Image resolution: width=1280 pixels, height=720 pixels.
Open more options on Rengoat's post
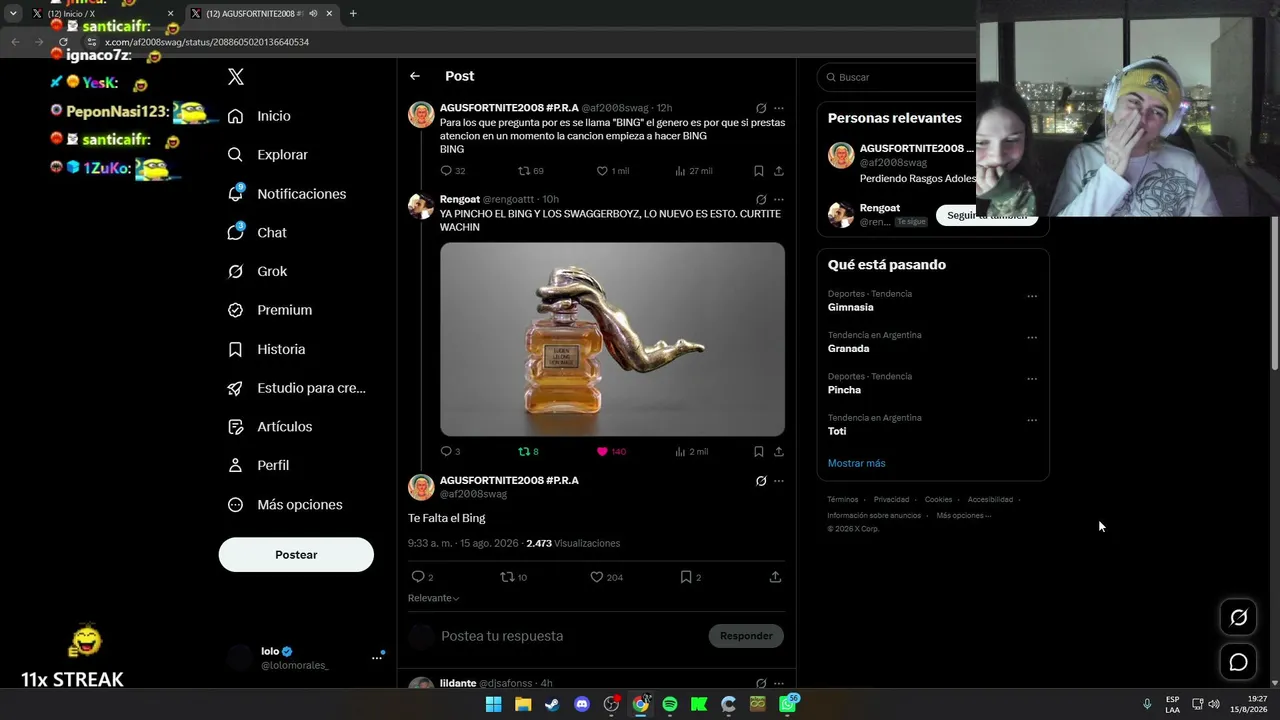tap(779, 199)
